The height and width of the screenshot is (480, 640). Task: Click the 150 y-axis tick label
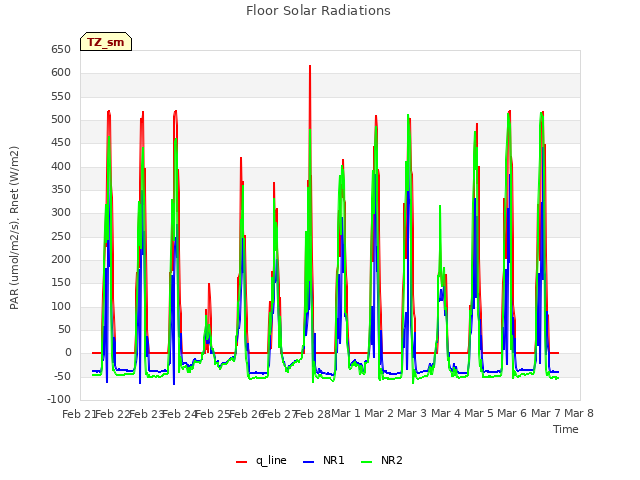(61, 282)
